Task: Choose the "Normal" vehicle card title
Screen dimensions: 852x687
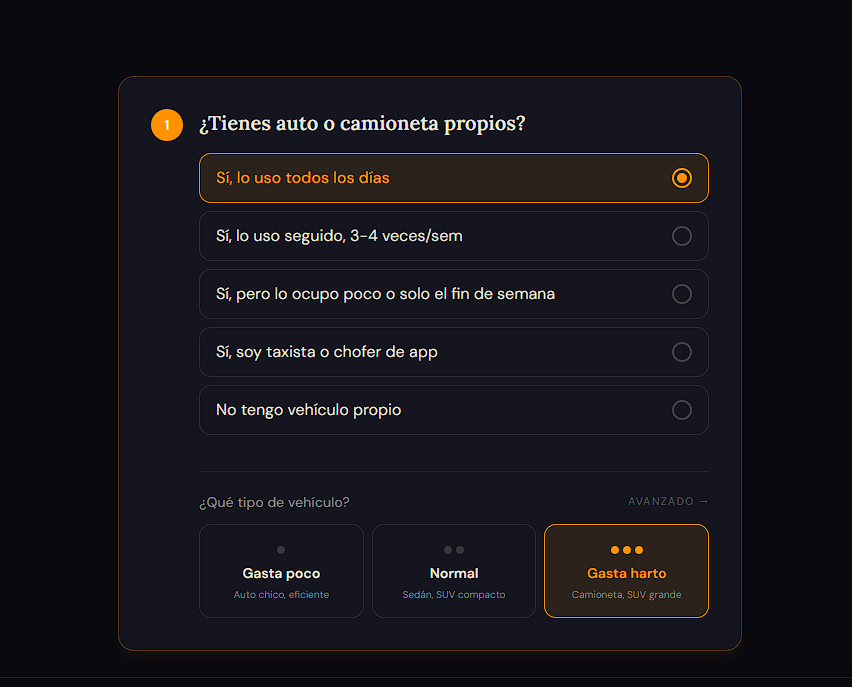Action: [454, 574]
